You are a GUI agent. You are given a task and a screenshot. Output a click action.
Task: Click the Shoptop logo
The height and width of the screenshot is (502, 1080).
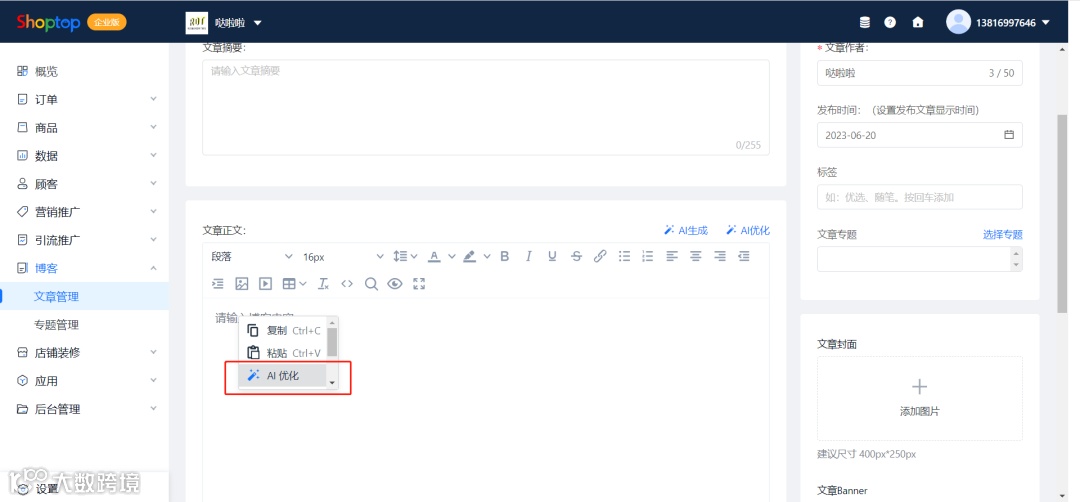pyautogui.click(x=48, y=22)
